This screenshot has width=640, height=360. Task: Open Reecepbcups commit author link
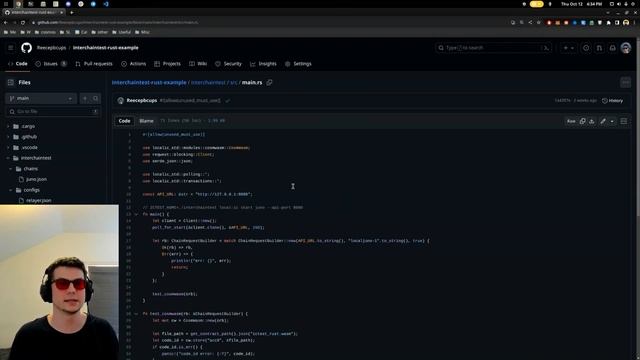(142, 100)
